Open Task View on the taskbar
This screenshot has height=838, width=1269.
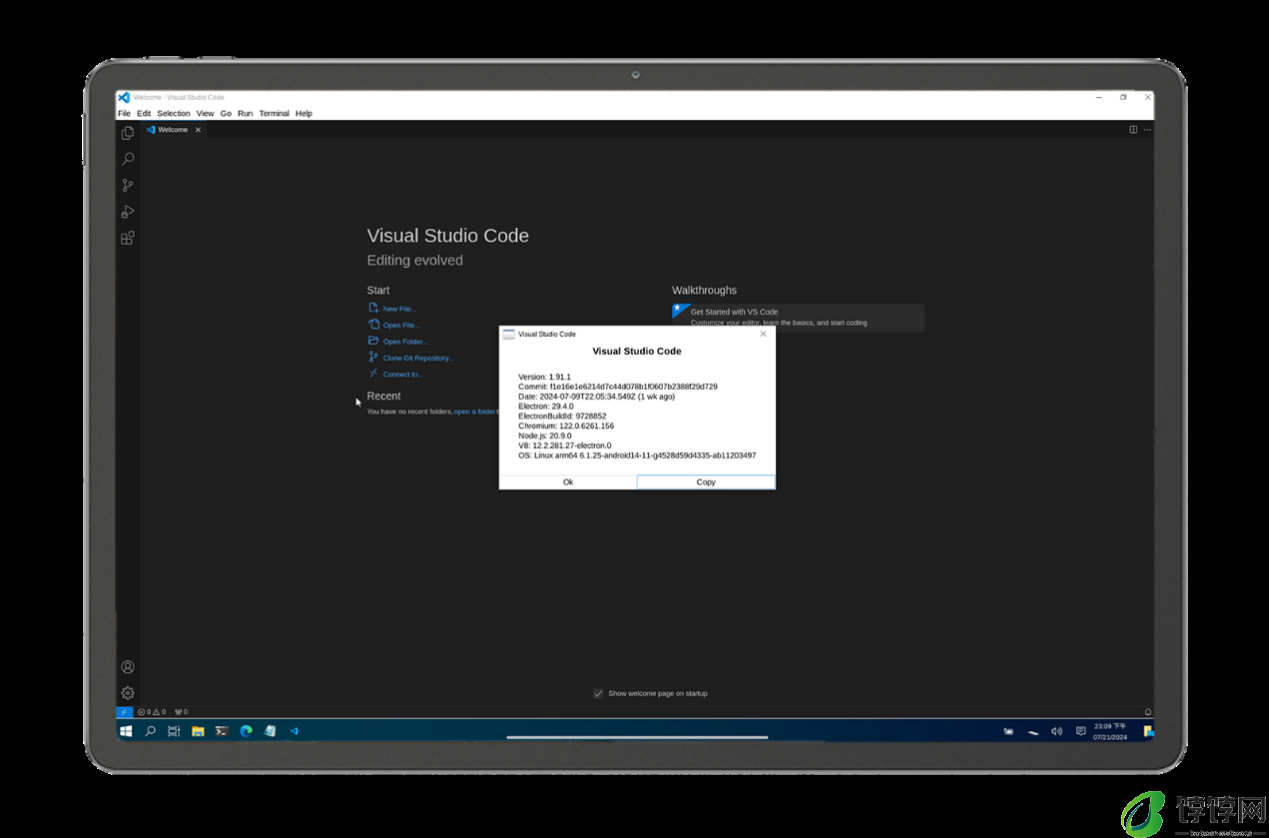[x=174, y=731]
